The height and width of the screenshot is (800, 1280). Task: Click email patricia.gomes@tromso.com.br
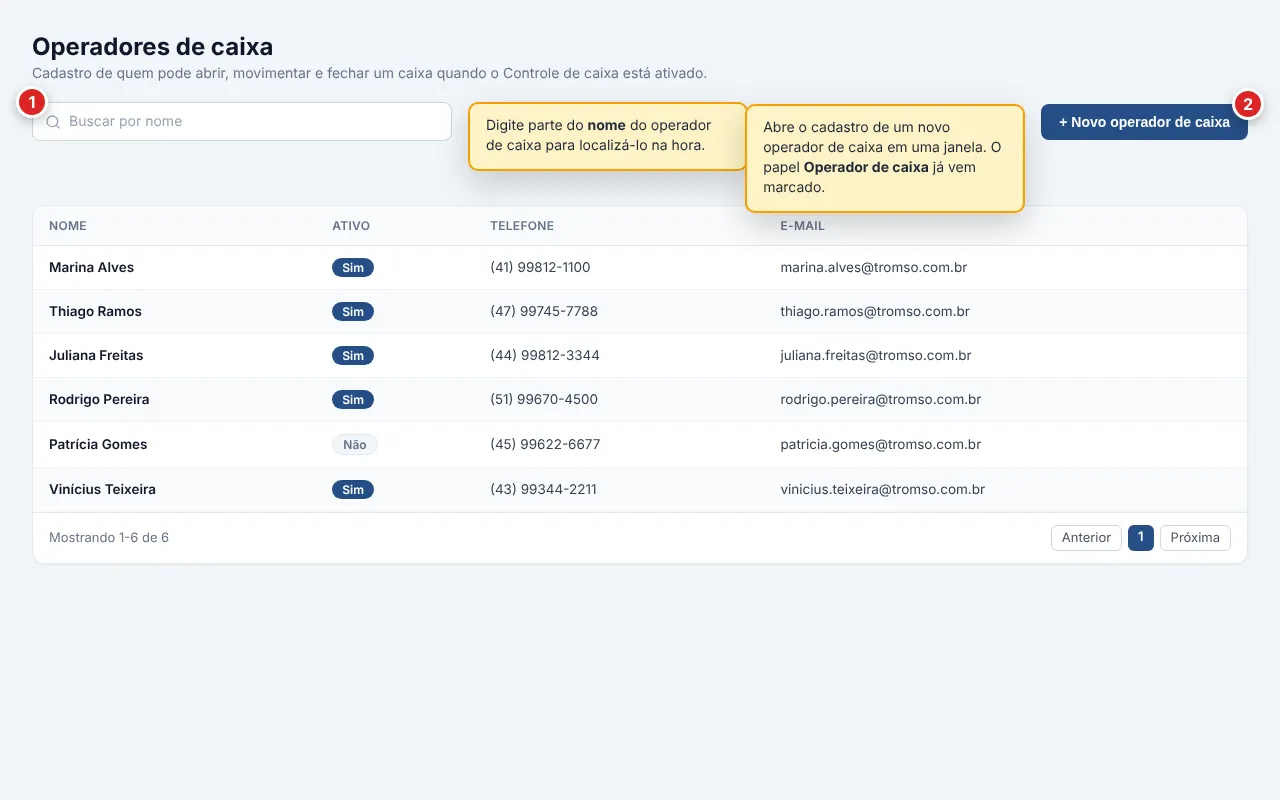(x=881, y=444)
